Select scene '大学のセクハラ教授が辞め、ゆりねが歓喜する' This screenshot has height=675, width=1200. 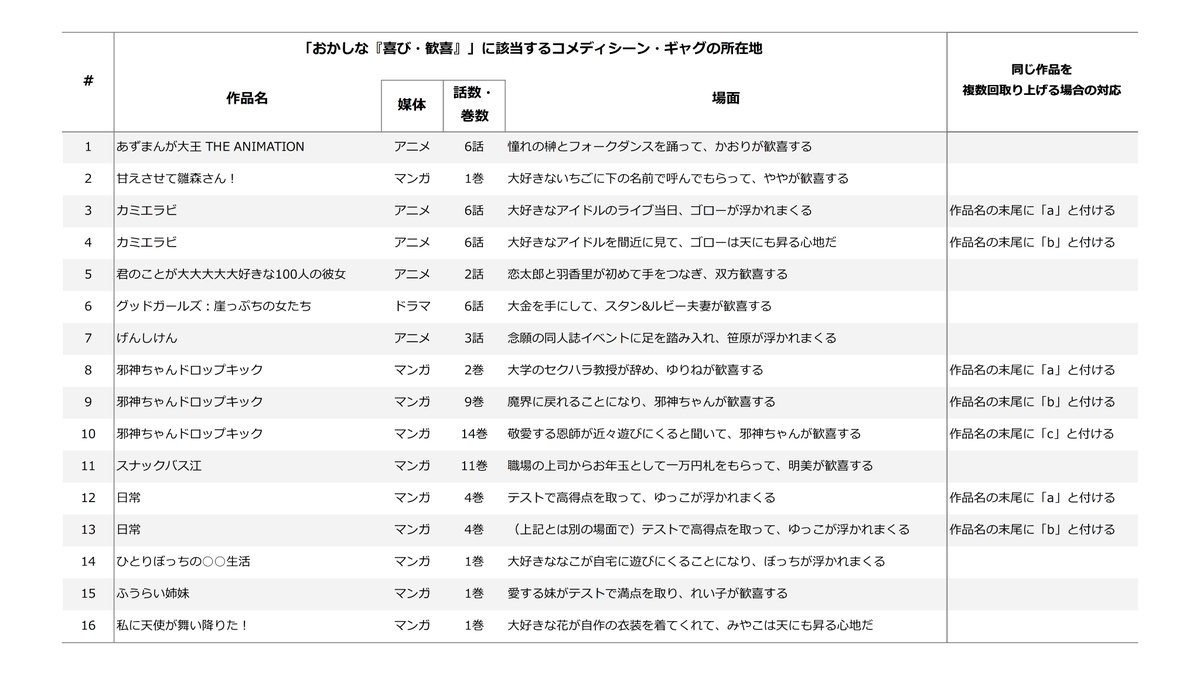tap(636, 370)
